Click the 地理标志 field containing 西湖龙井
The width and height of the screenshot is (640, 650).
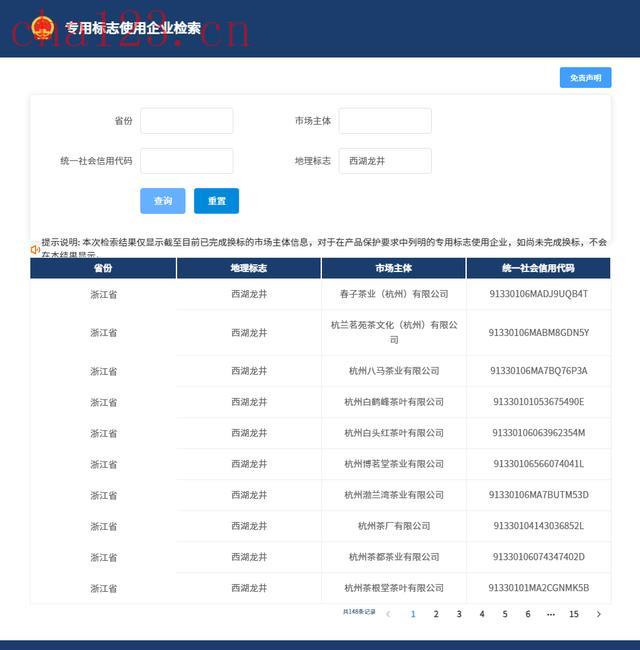[385, 161]
